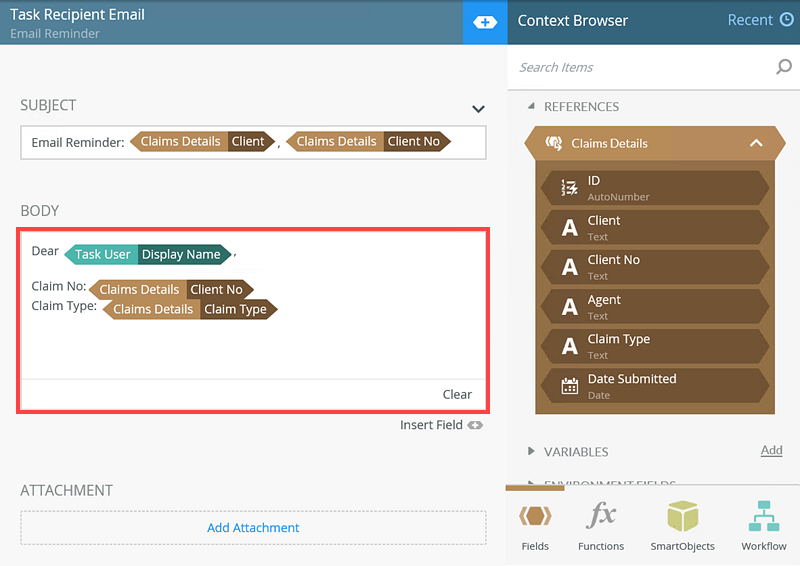Switch to the Functions tab

click(601, 525)
